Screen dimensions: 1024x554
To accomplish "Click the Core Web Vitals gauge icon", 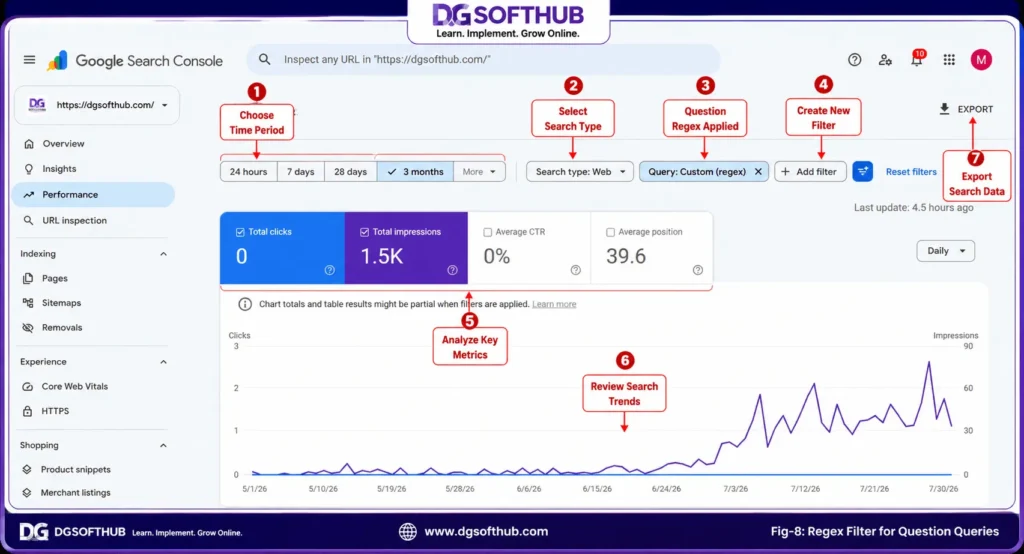I will click(27, 387).
